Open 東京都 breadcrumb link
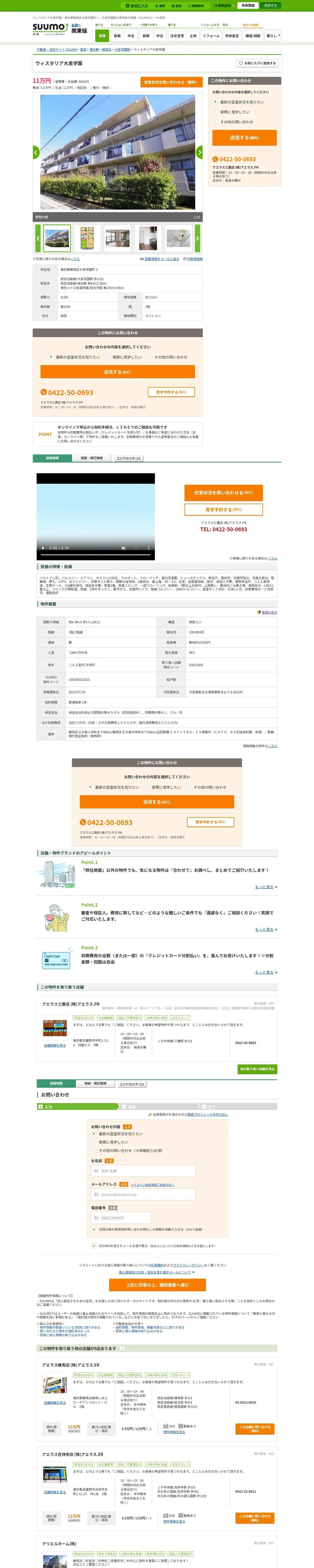The image size is (314, 1568). pos(94,49)
